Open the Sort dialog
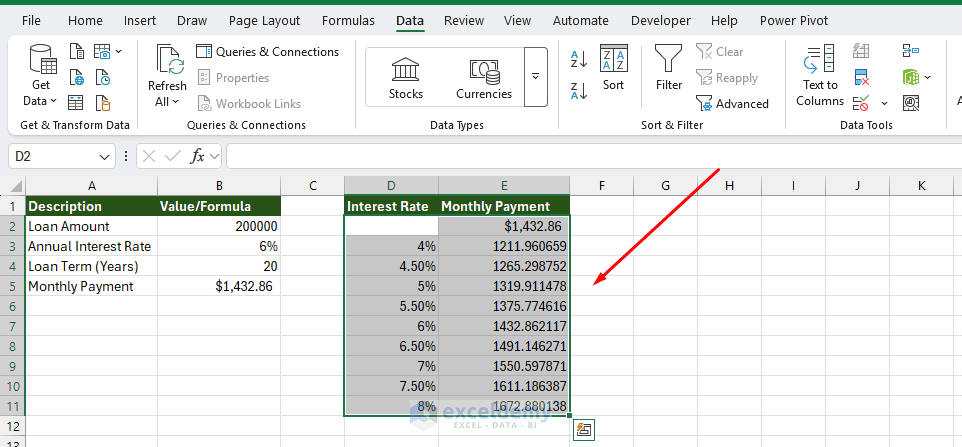The width and height of the screenshot is (962, 447). [614, 68]
